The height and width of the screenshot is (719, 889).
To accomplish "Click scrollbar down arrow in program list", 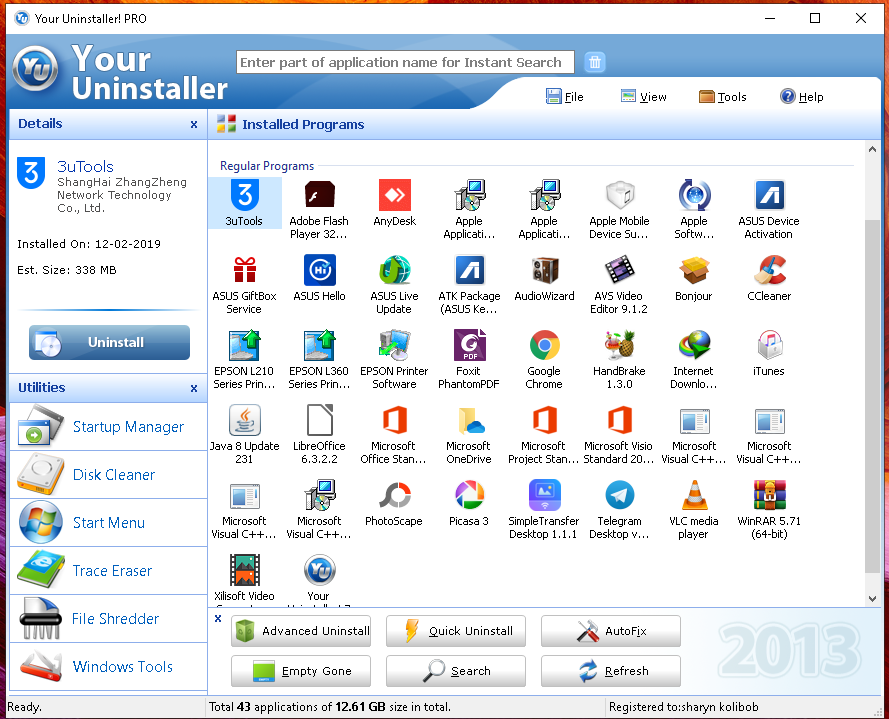I will click(872, 598).
